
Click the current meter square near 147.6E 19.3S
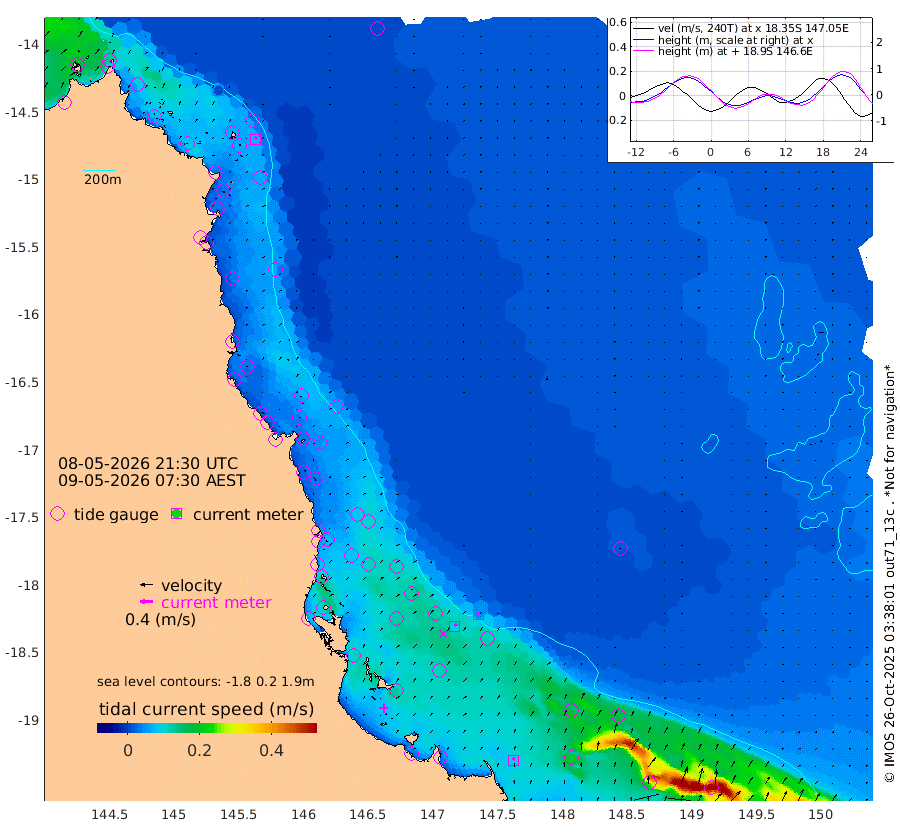point(513,761)
